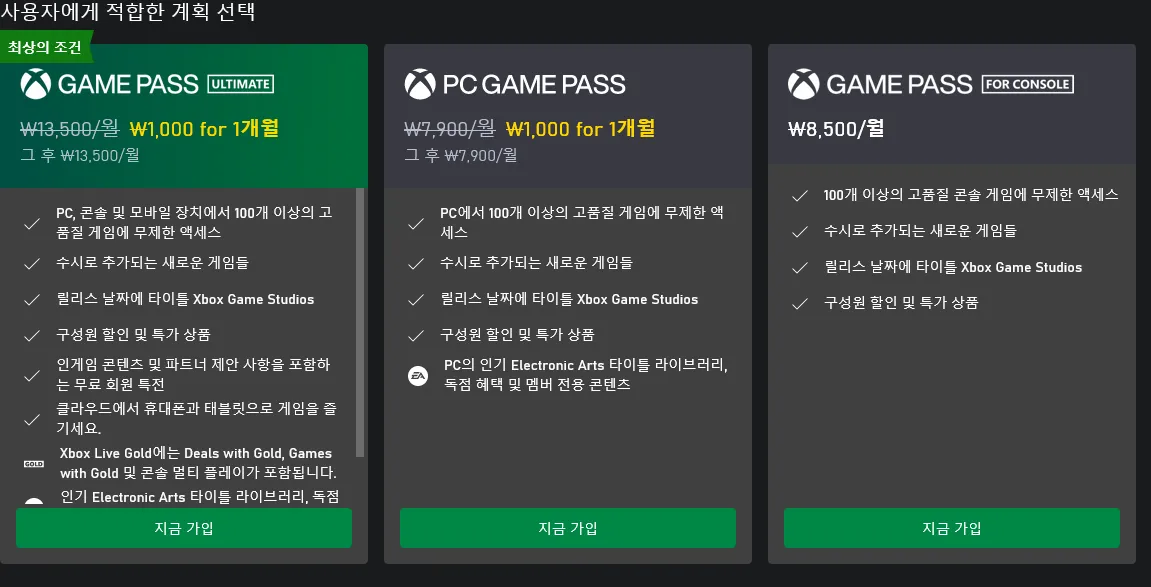This screenshot has height=587, width=1151.
Task: Click the Xbox logo on Game Pass for Console
Action: coord(803,84)
